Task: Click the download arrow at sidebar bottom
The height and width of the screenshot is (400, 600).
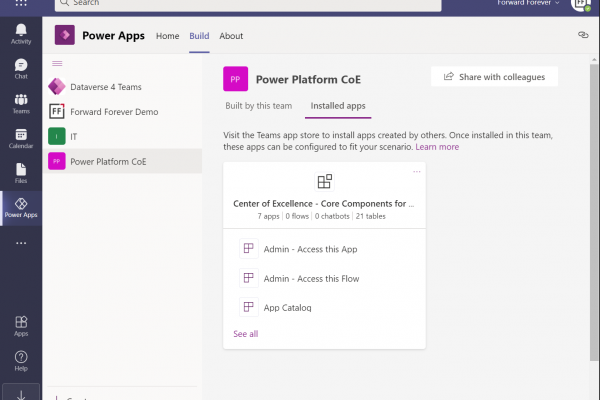Action: [21, 393]
